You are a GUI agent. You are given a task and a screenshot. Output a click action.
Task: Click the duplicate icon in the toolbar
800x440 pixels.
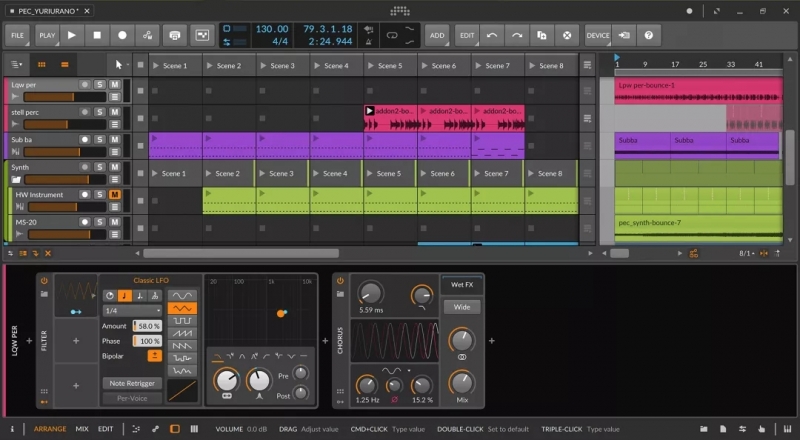pos(542,35)
